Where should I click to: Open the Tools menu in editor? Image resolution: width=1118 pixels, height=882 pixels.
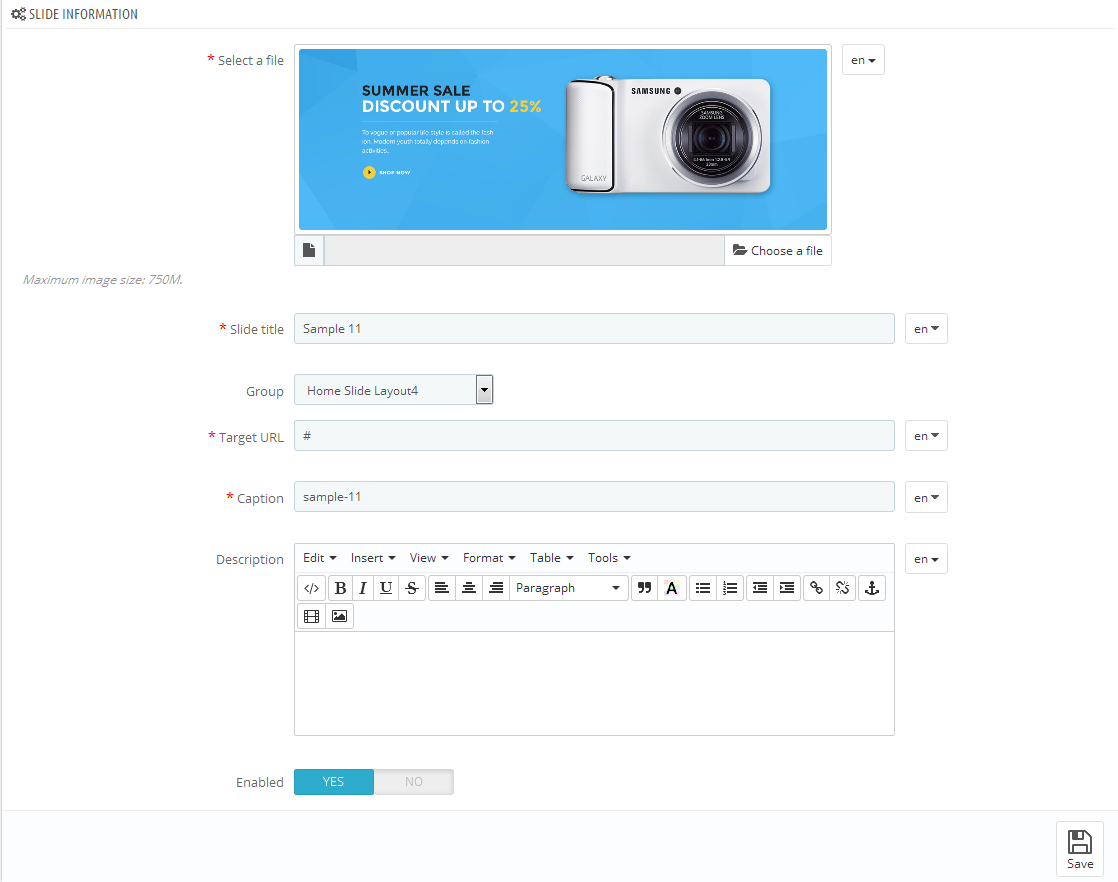609,558
